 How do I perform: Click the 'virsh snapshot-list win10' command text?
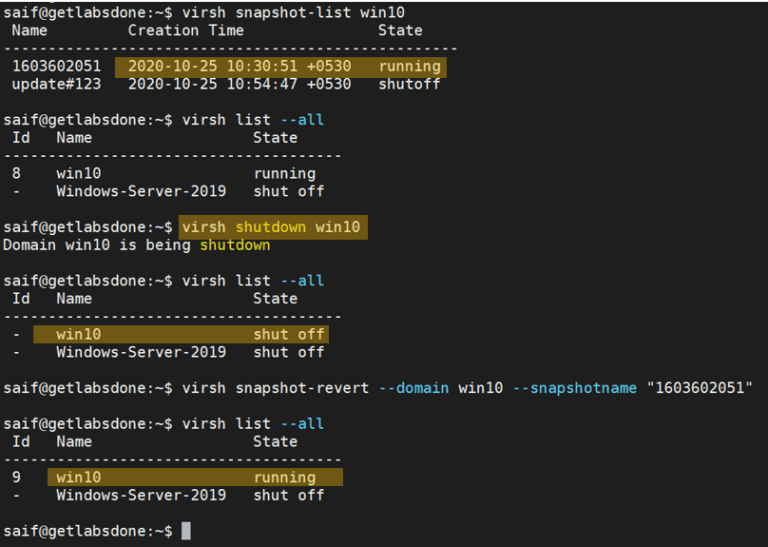pyautogui.click(x=293, y=12)
